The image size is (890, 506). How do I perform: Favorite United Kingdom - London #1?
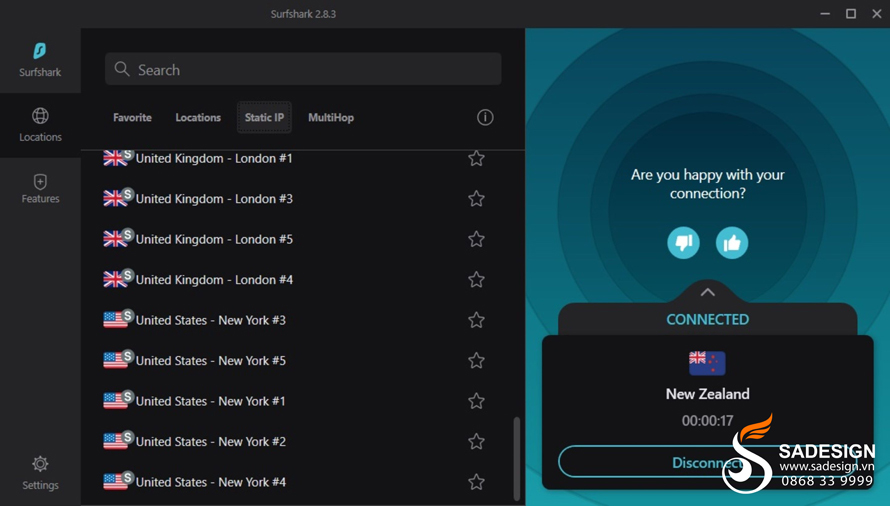pos(476,158)
